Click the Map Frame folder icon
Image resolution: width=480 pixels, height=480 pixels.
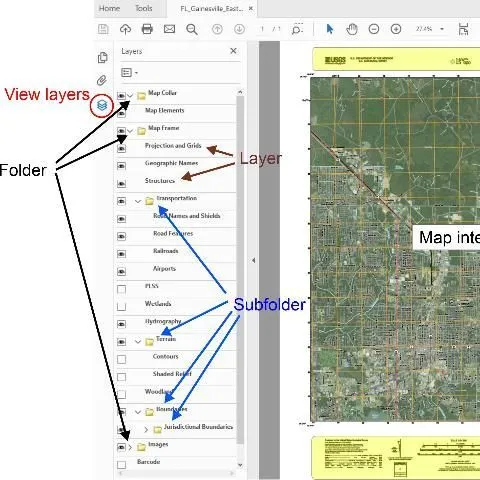pyautogui.click(x=142, y=131)
